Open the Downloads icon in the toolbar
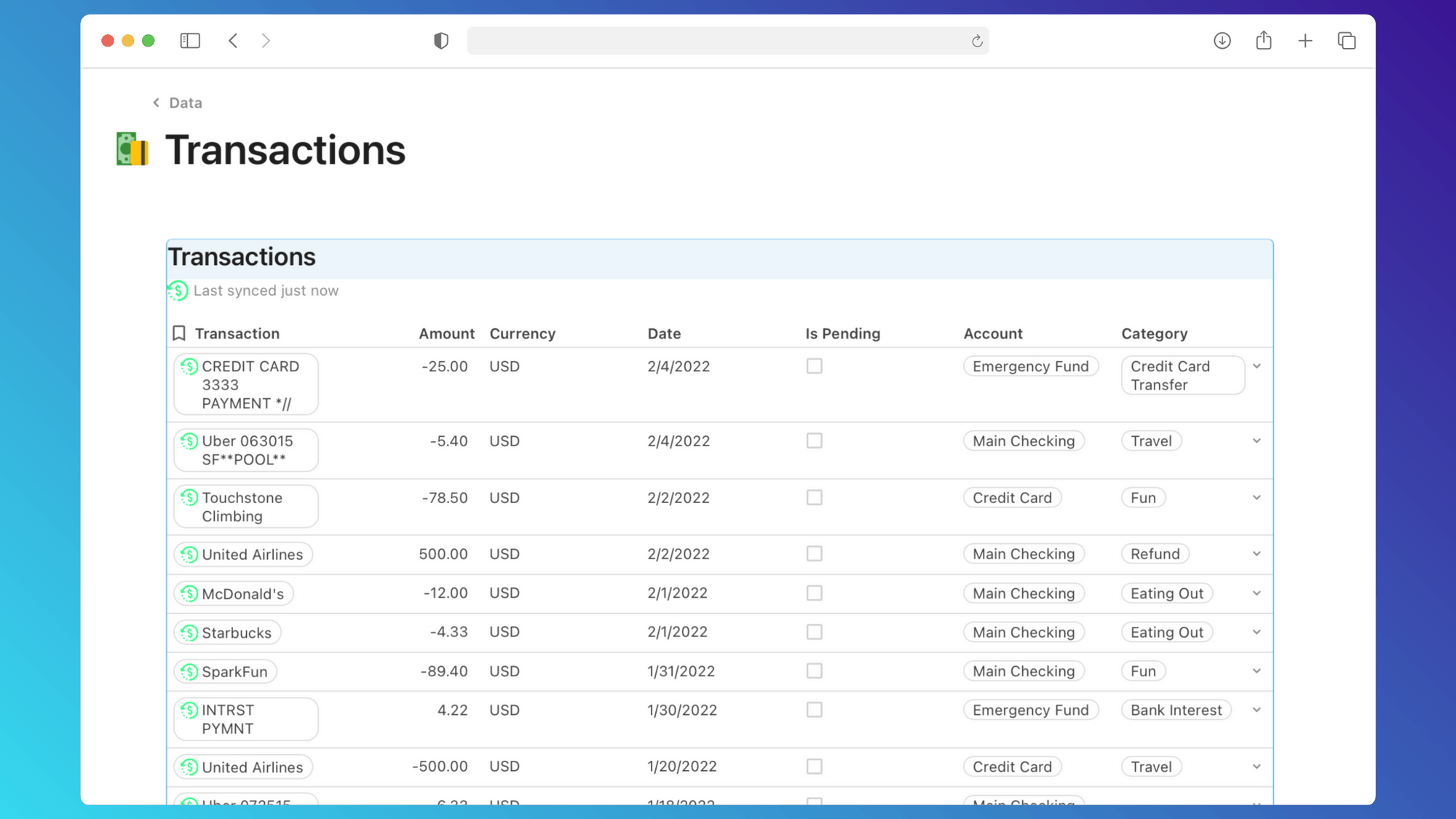Image resolution: width=1456 pixels, height=819 pixels. tap(1222, 41)
